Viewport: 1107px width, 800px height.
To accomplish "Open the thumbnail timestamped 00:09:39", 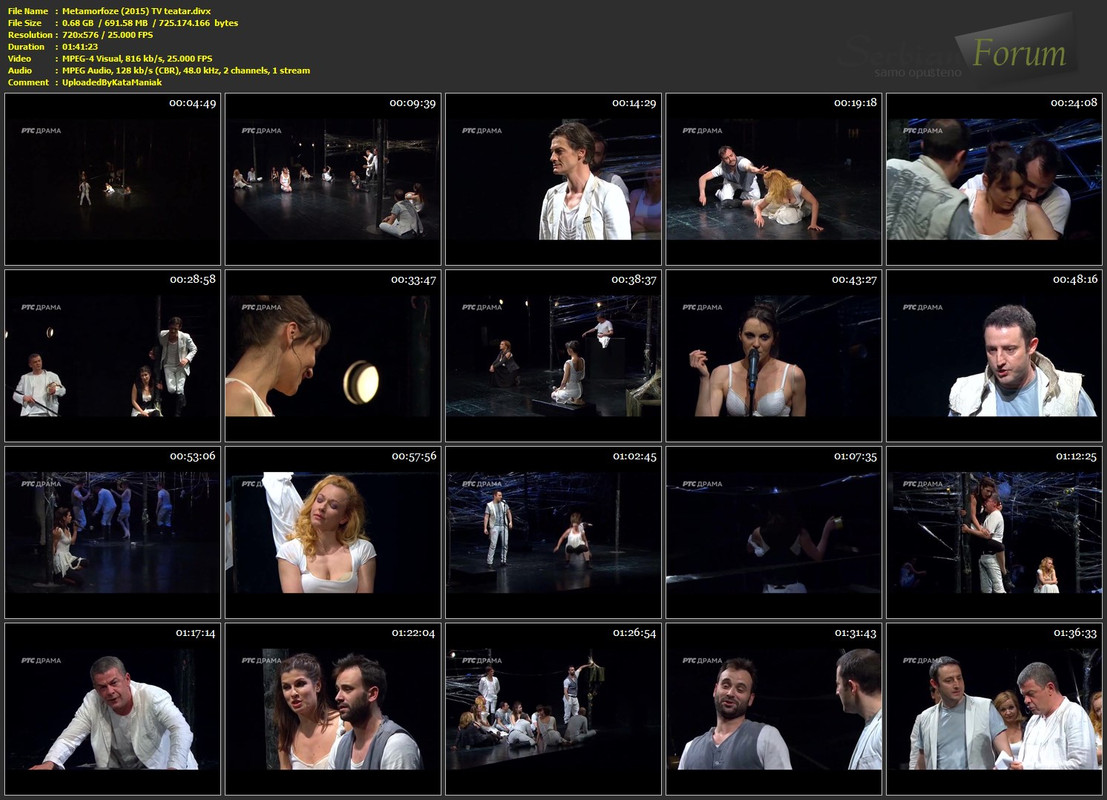I will pos(333,179).
